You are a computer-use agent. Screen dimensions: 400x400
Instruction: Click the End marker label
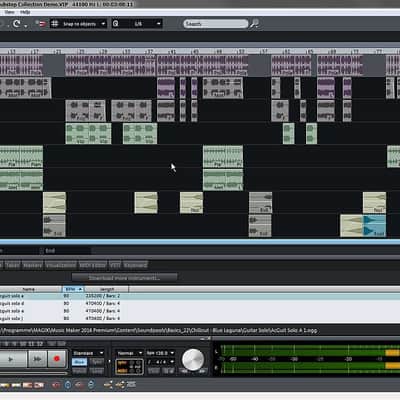pos(50,251)
